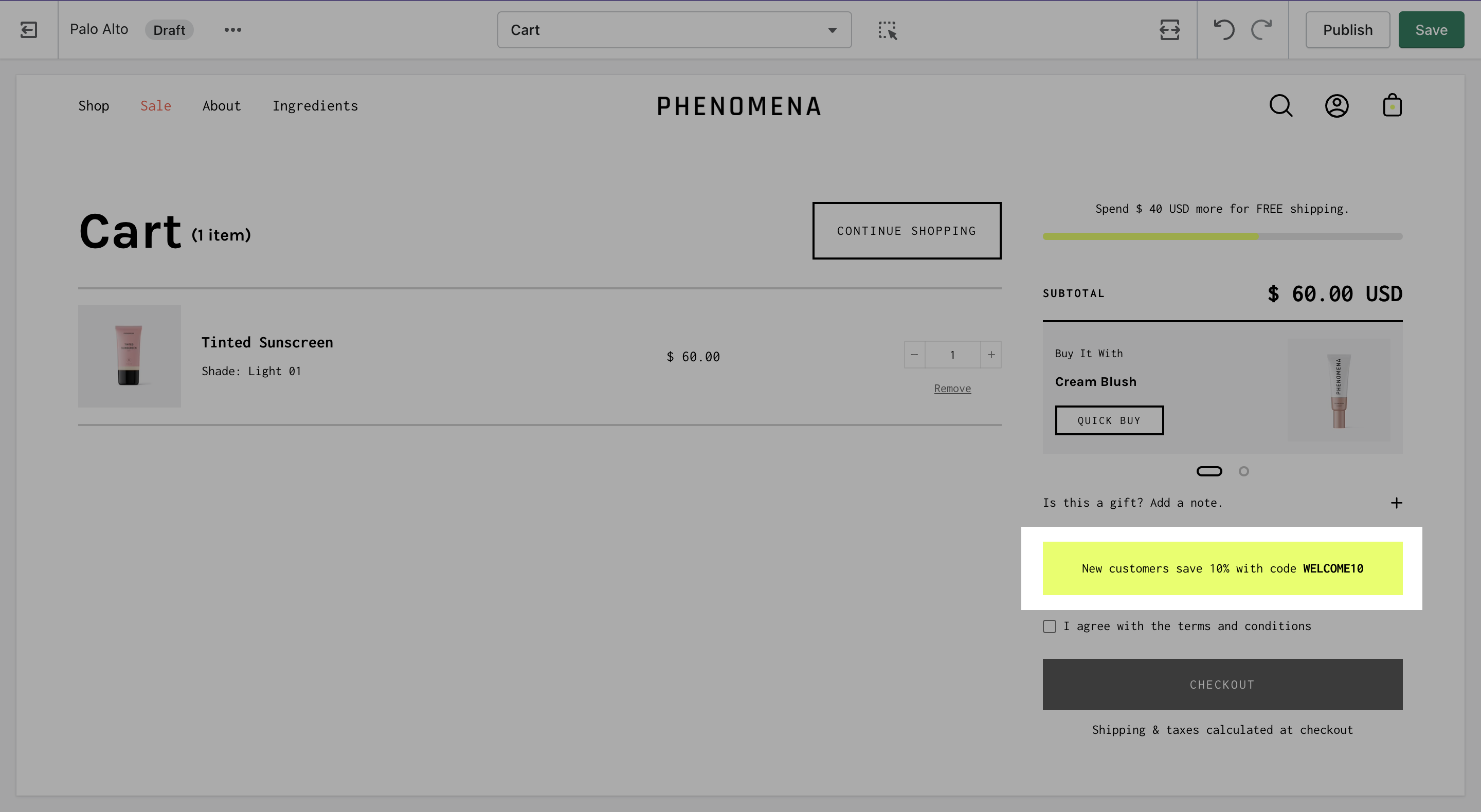Click the free shipping progress bar
1481x812 pixels.
pos(1222,236)
